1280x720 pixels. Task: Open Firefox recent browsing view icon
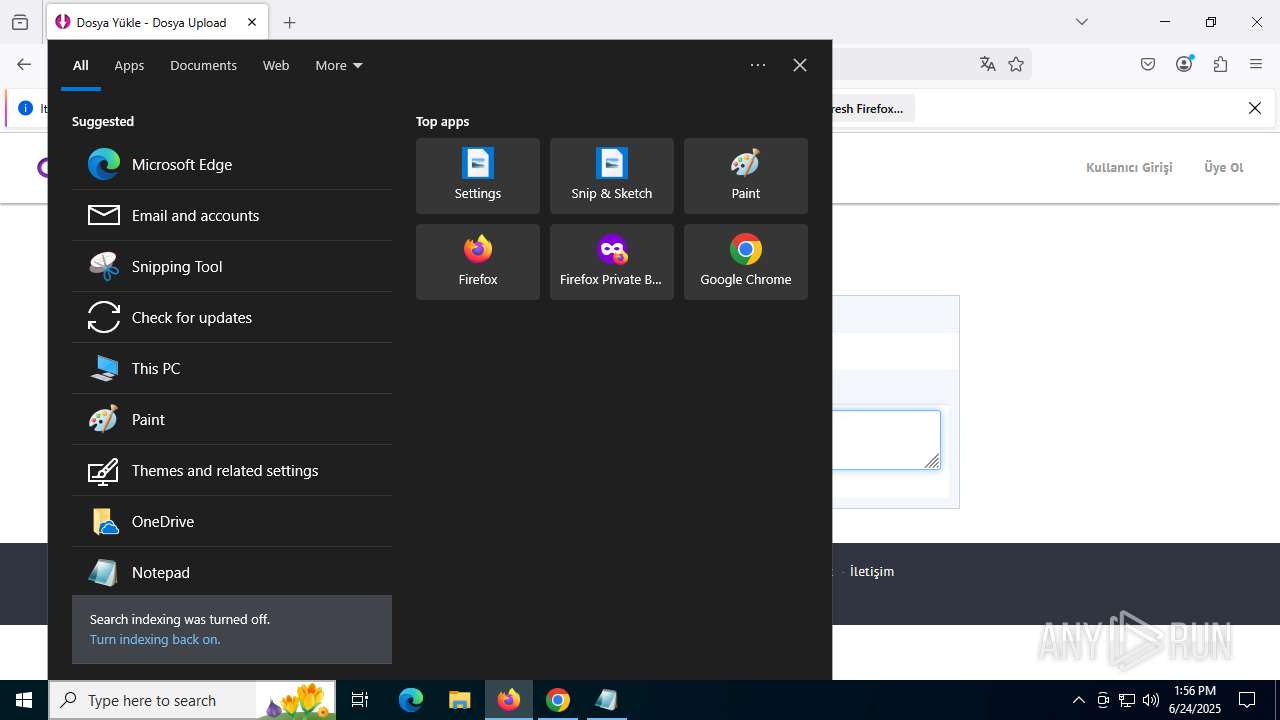tap(20, 22)
